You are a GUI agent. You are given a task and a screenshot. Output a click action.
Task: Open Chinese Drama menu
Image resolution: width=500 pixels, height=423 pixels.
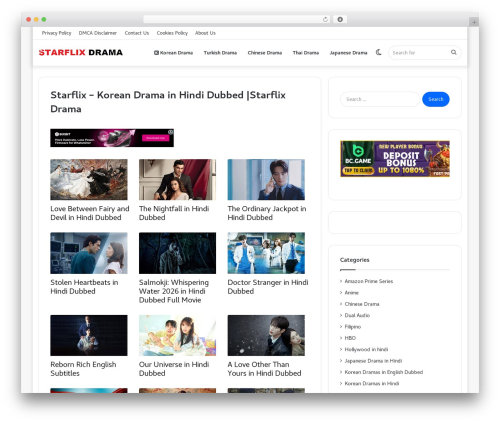(265, 53)
